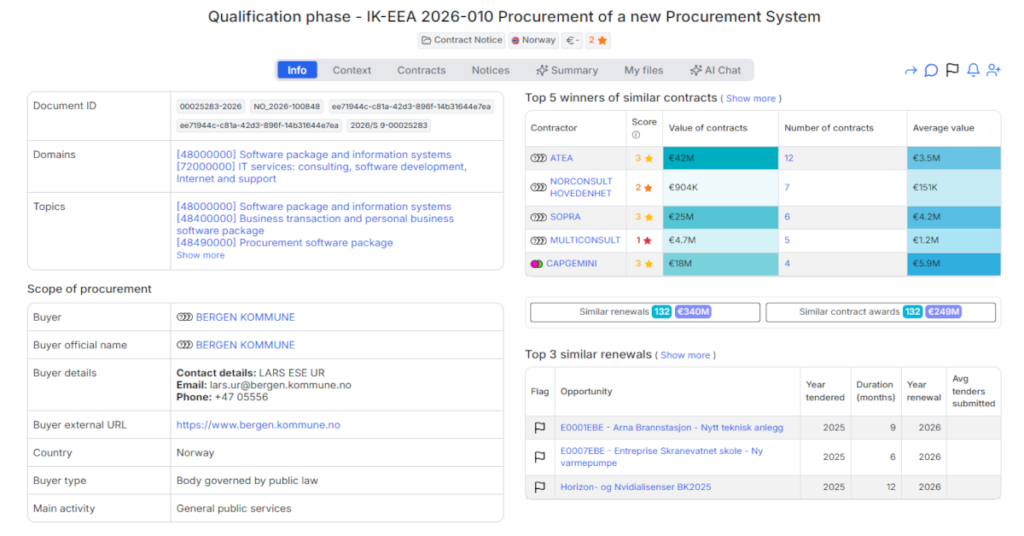Viewport: 1024px width, 536px height.
Task: Open the comment bubble icon
Action: (x=931, y=70)
